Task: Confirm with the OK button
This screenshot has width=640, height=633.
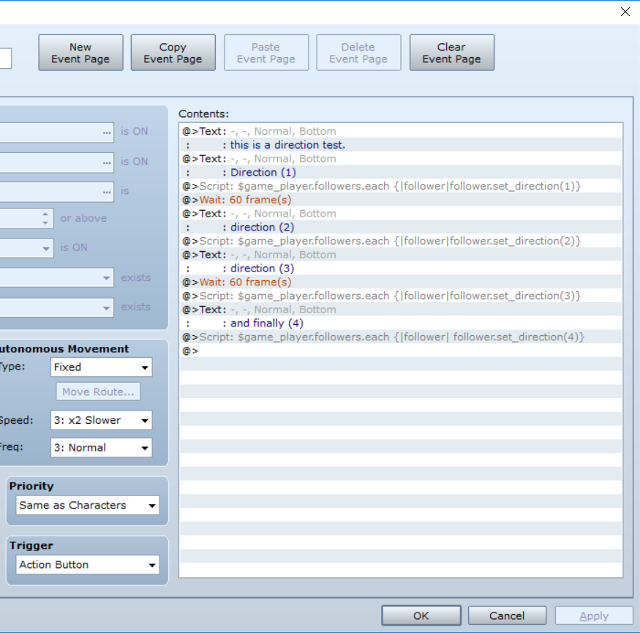Action: coord(421,615)
